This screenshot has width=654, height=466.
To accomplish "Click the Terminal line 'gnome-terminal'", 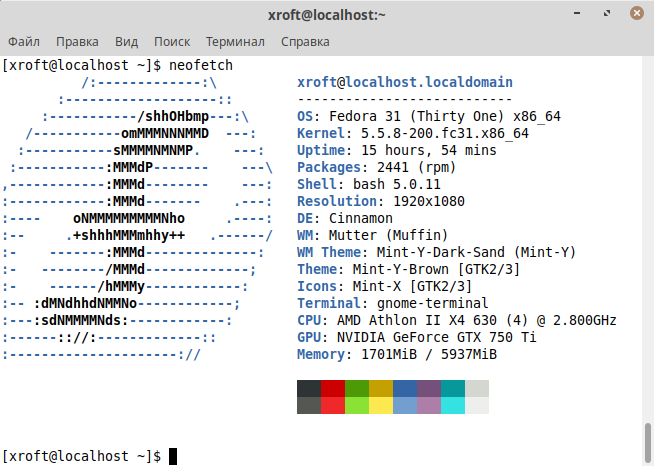I will (x=433, y=304).
